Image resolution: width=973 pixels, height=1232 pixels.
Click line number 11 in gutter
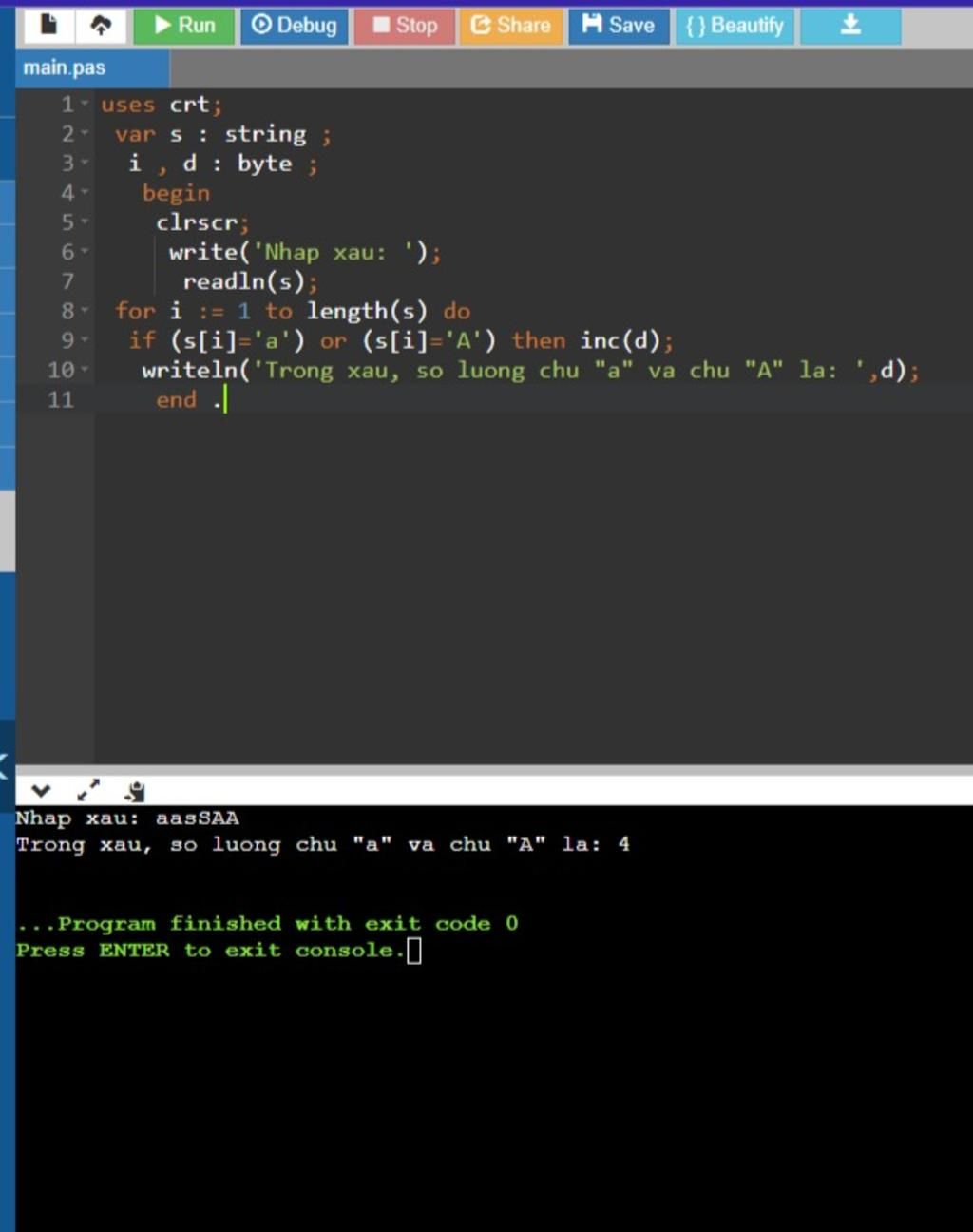click(61, 399)
